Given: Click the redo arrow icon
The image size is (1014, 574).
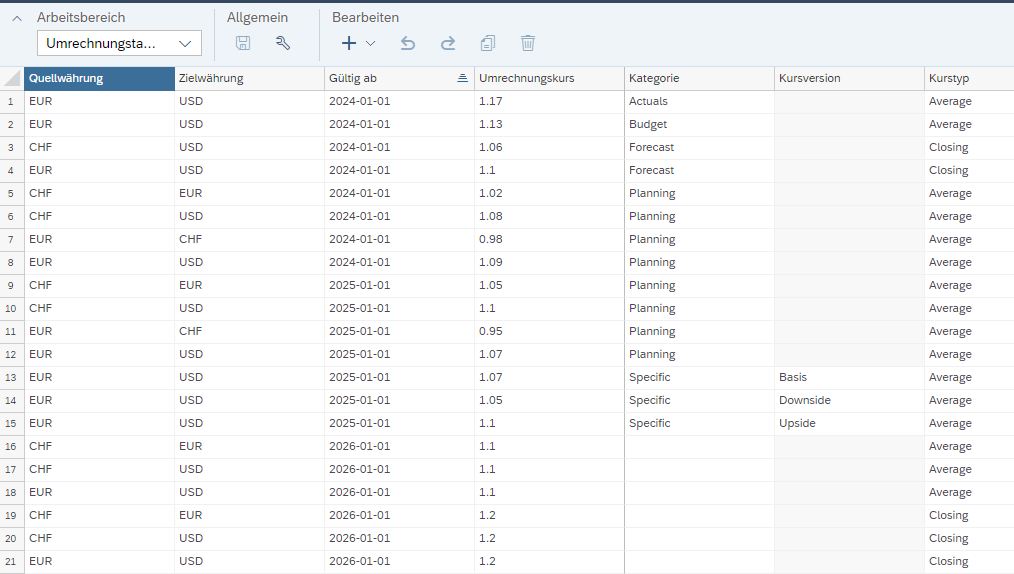Looking at the screenshot, I should (x=448, y=43).
